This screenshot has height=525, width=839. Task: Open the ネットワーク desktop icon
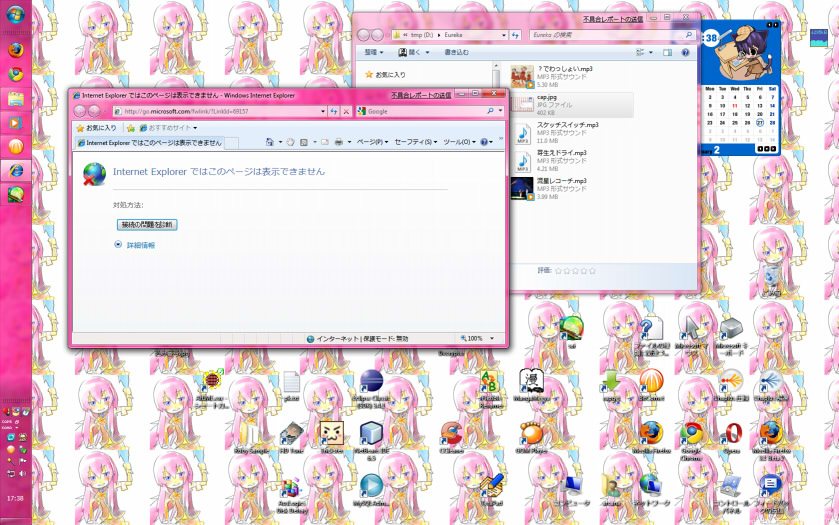click(651, 490)
